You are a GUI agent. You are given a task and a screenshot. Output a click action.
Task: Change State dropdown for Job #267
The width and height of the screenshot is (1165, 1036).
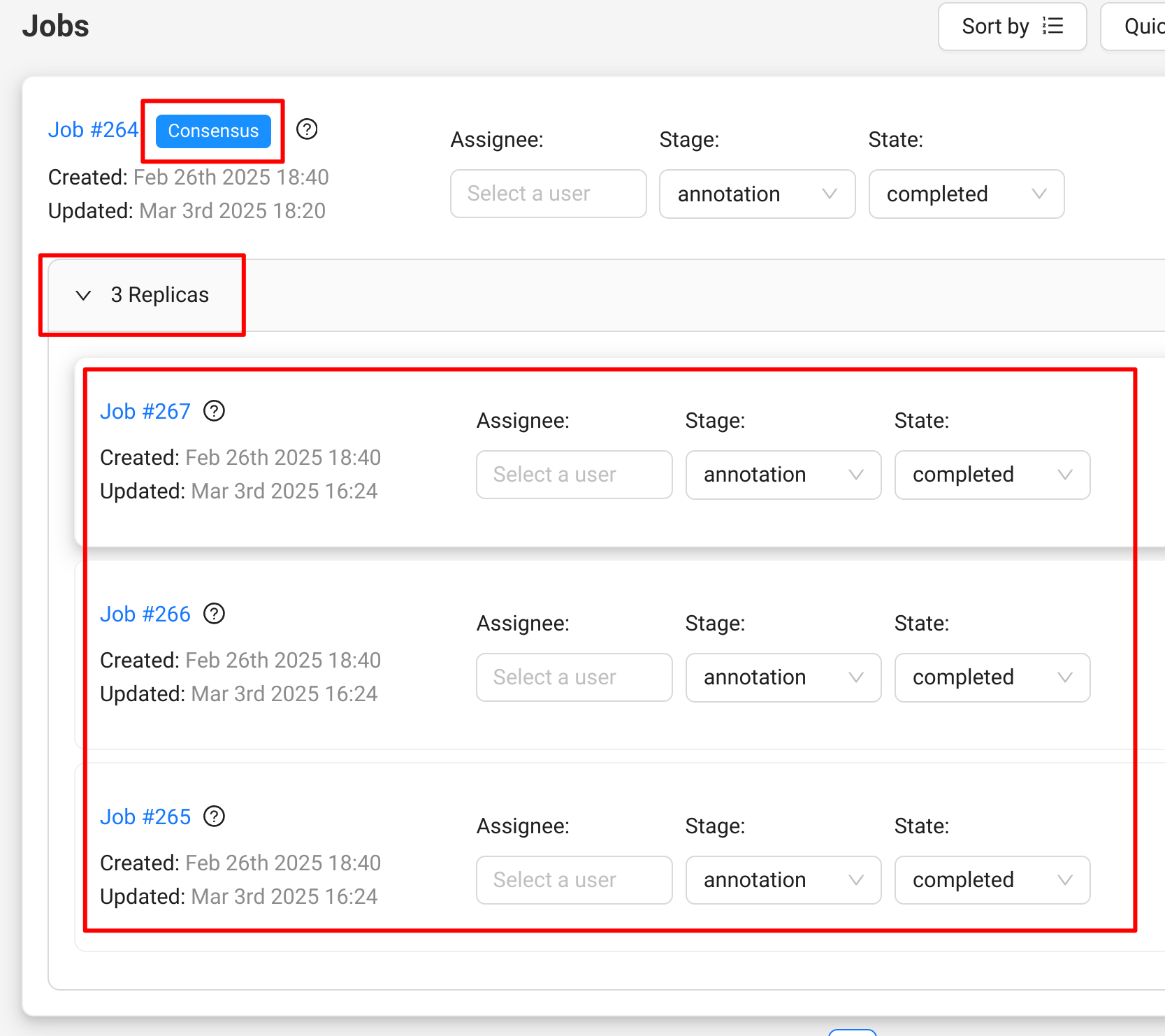992,475
